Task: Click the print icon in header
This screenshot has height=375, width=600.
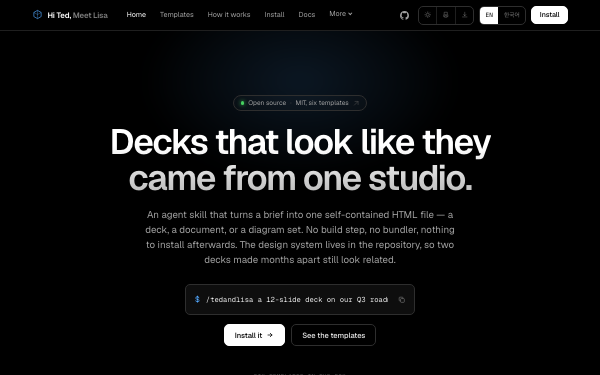Action: coord(446,15)
